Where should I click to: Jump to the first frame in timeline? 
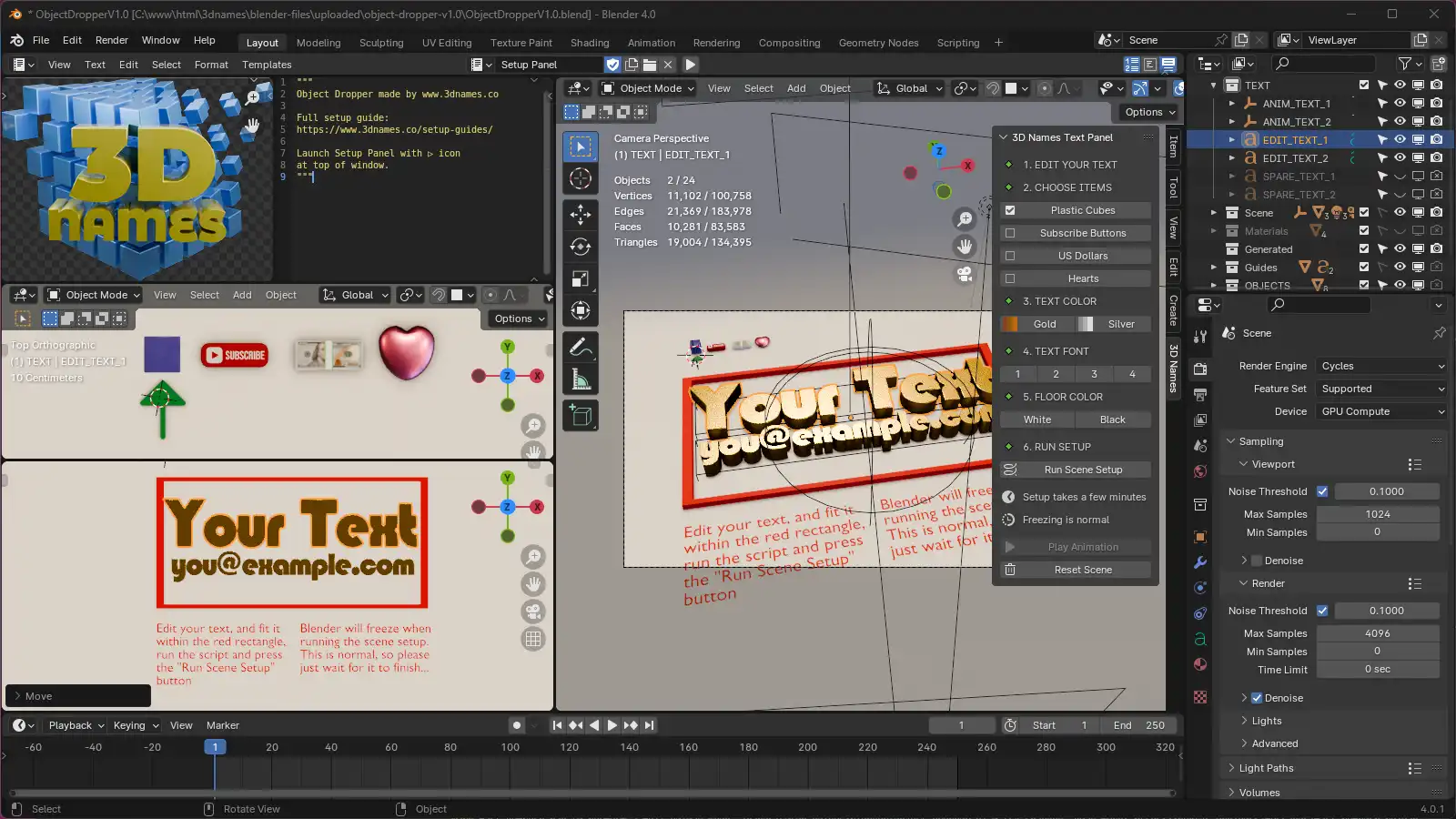(x=558, y=725)
